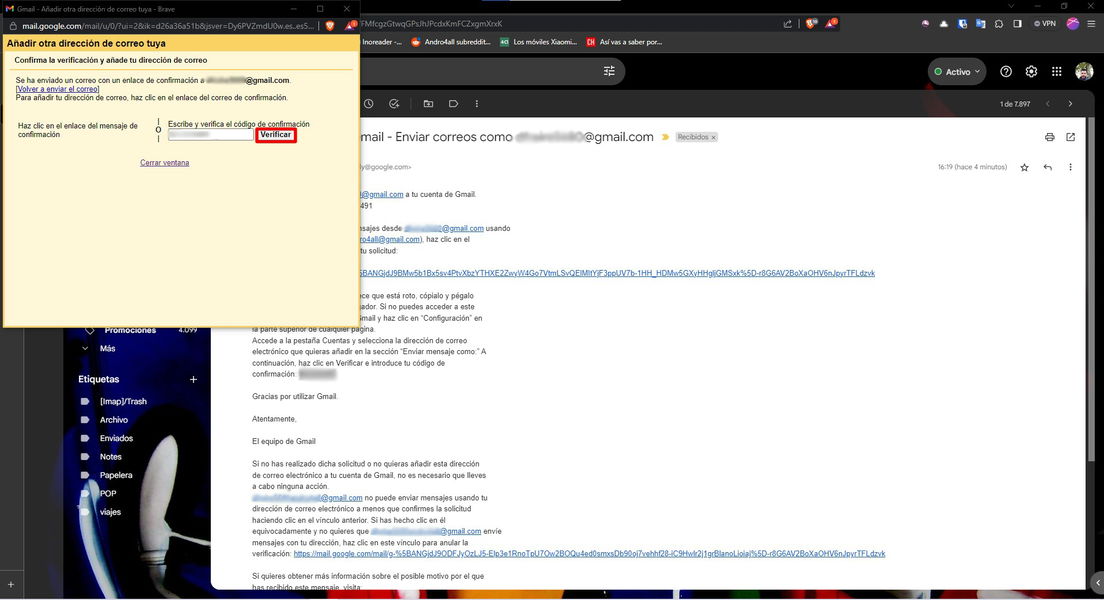Open the Archivo label
This screenshot has height=600, width=1104.
[x=114, y=420]
